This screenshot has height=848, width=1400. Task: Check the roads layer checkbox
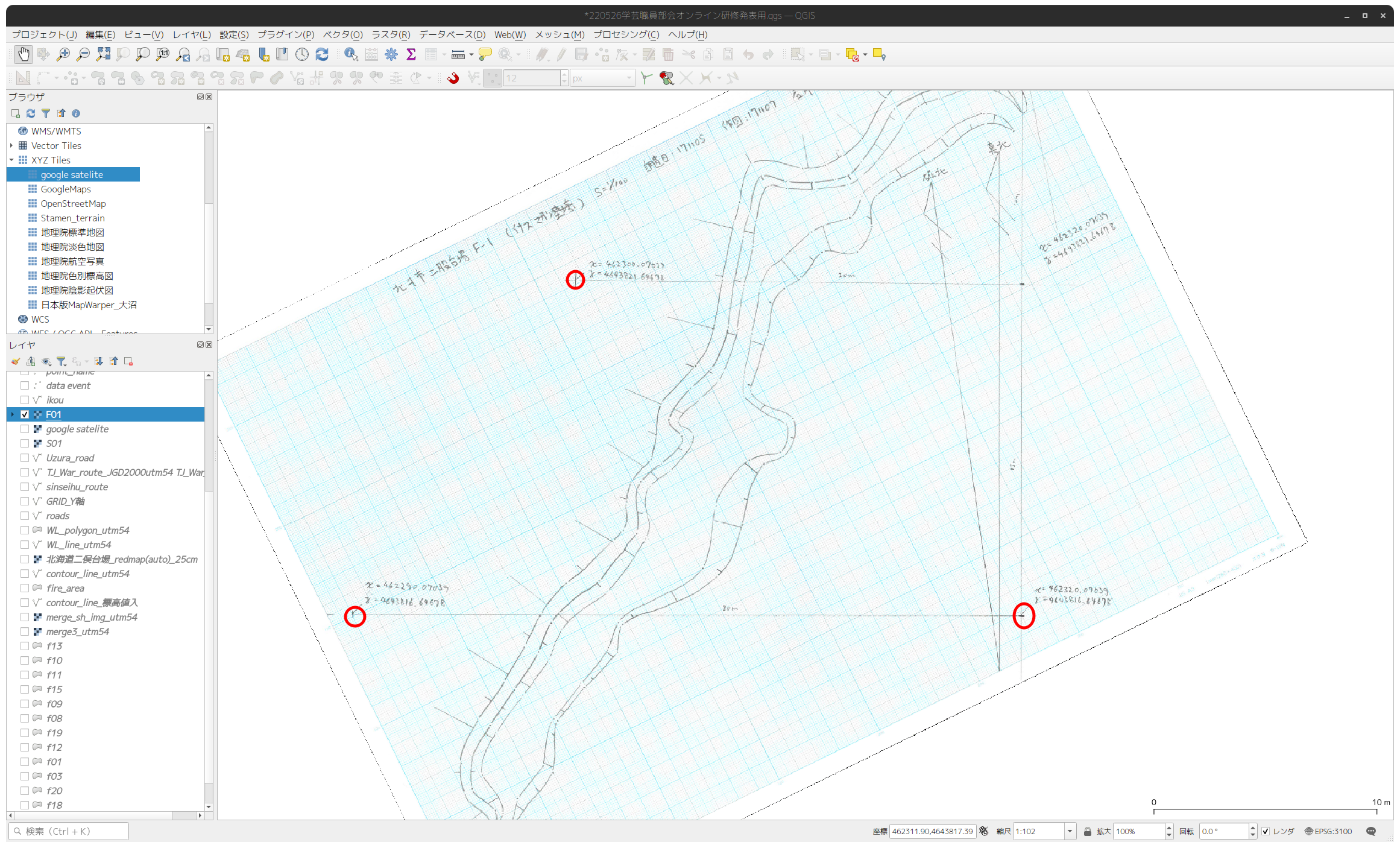[x=25, y=516]
